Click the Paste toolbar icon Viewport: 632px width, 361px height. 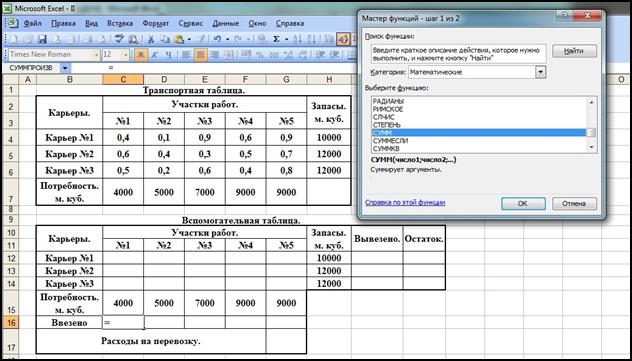click(178, 39)
